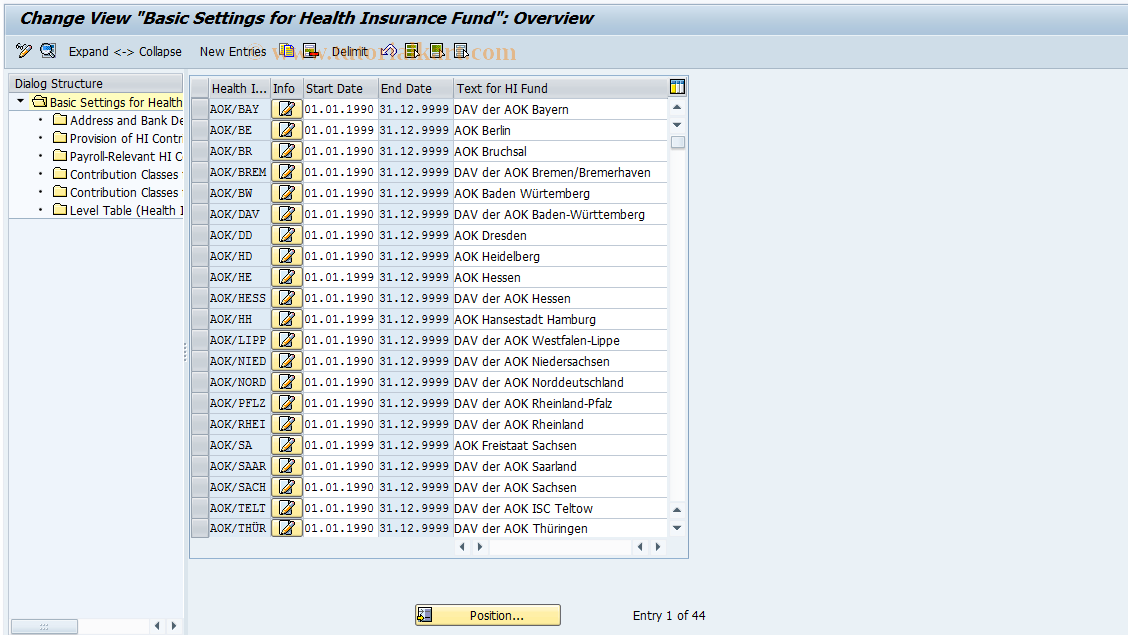Open Info icon for AOK/SA row

click(x=286, y=445)
